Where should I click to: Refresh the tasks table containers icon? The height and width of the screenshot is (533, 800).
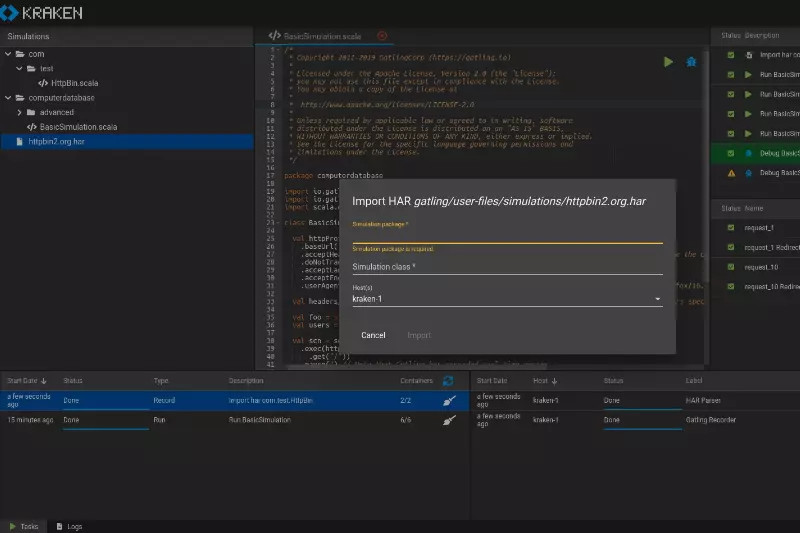pyautogui.click(x=448, y=380)
